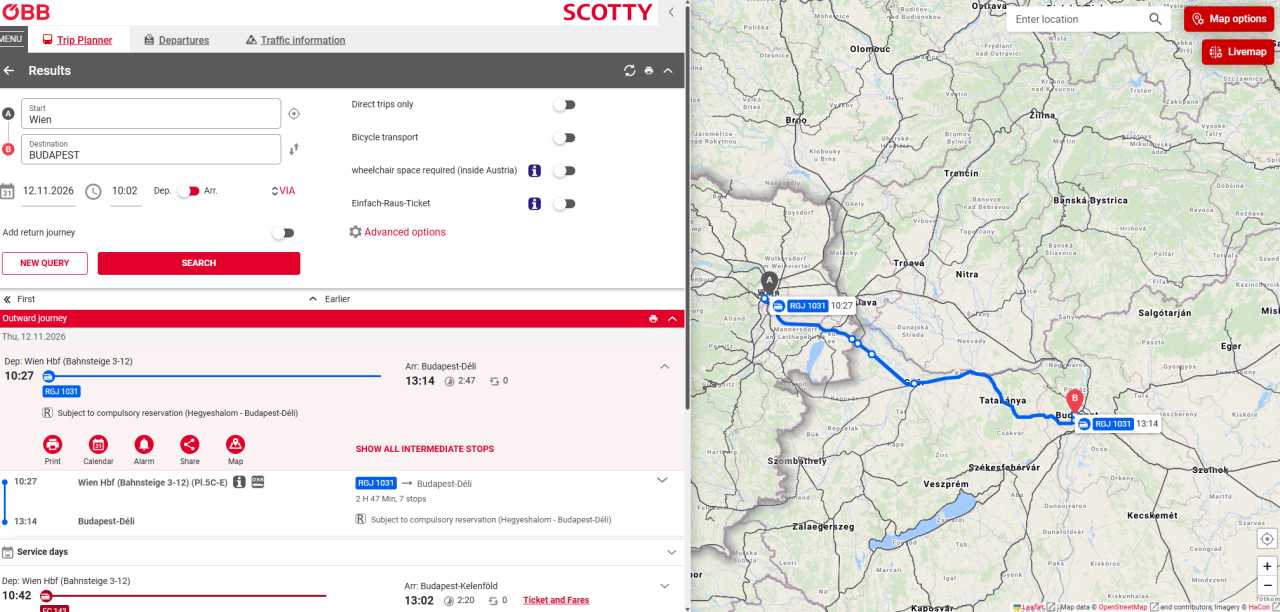Set an Alarm for the RGJ 1031 journey
The height and width of the screenshot is (612, 1280).
(x=144, y=444)
